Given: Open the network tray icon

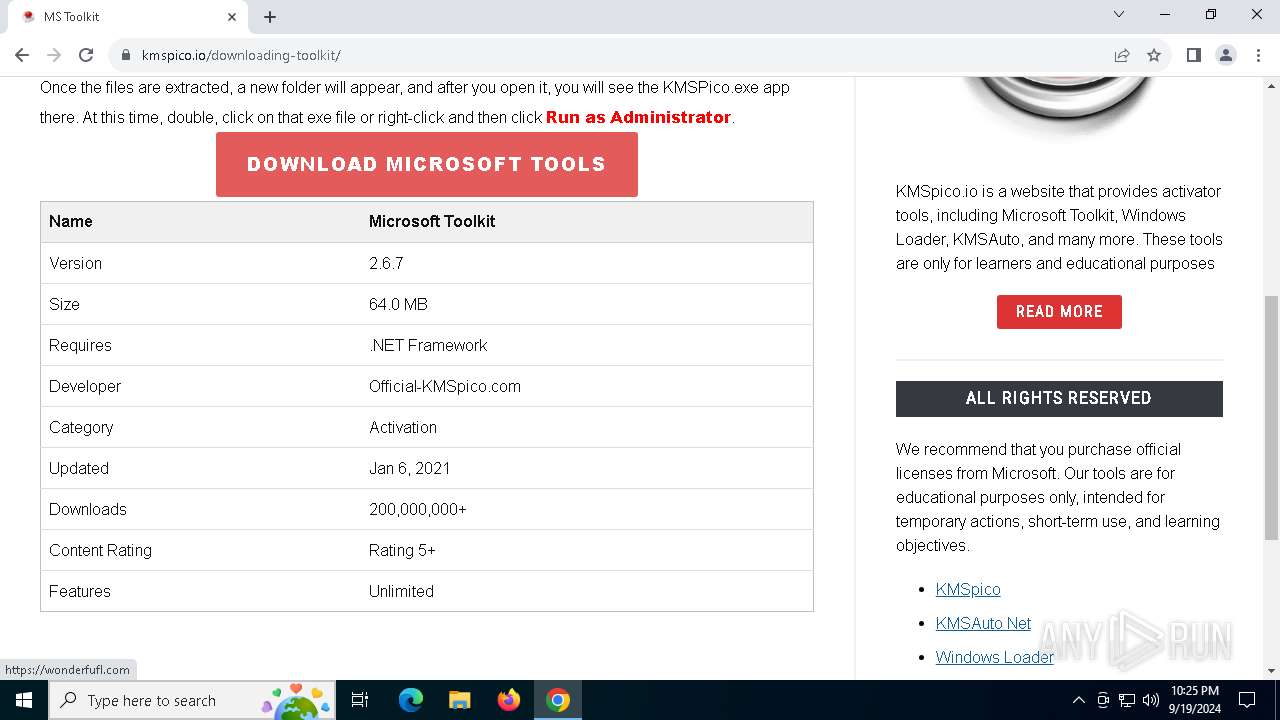Looking at the screenshot, I should pyautogui.click(x=1127, y=700).
